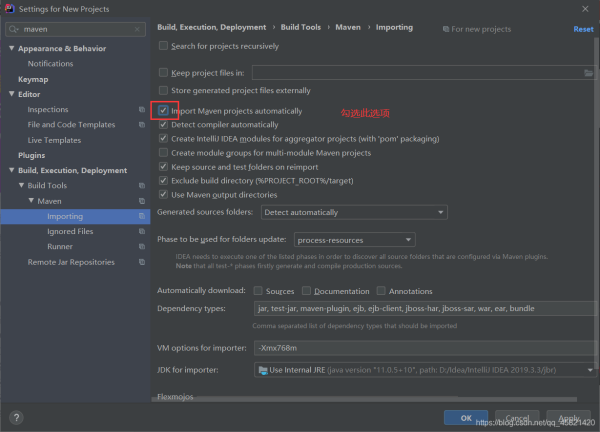Check Keep project files in option
This screenshot has width=600, height=432.
[x=163, y=73]
